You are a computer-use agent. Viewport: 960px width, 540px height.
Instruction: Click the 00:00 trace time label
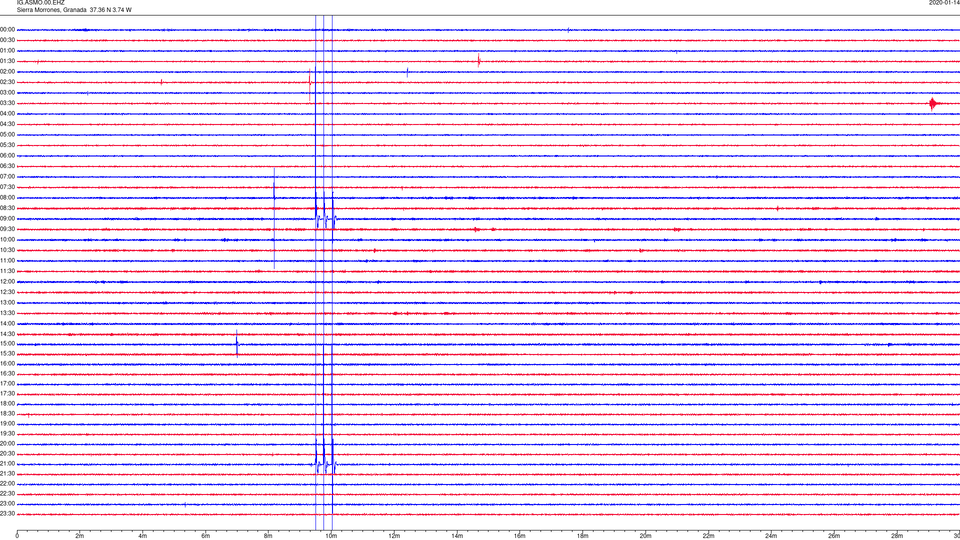coord(8,29)
